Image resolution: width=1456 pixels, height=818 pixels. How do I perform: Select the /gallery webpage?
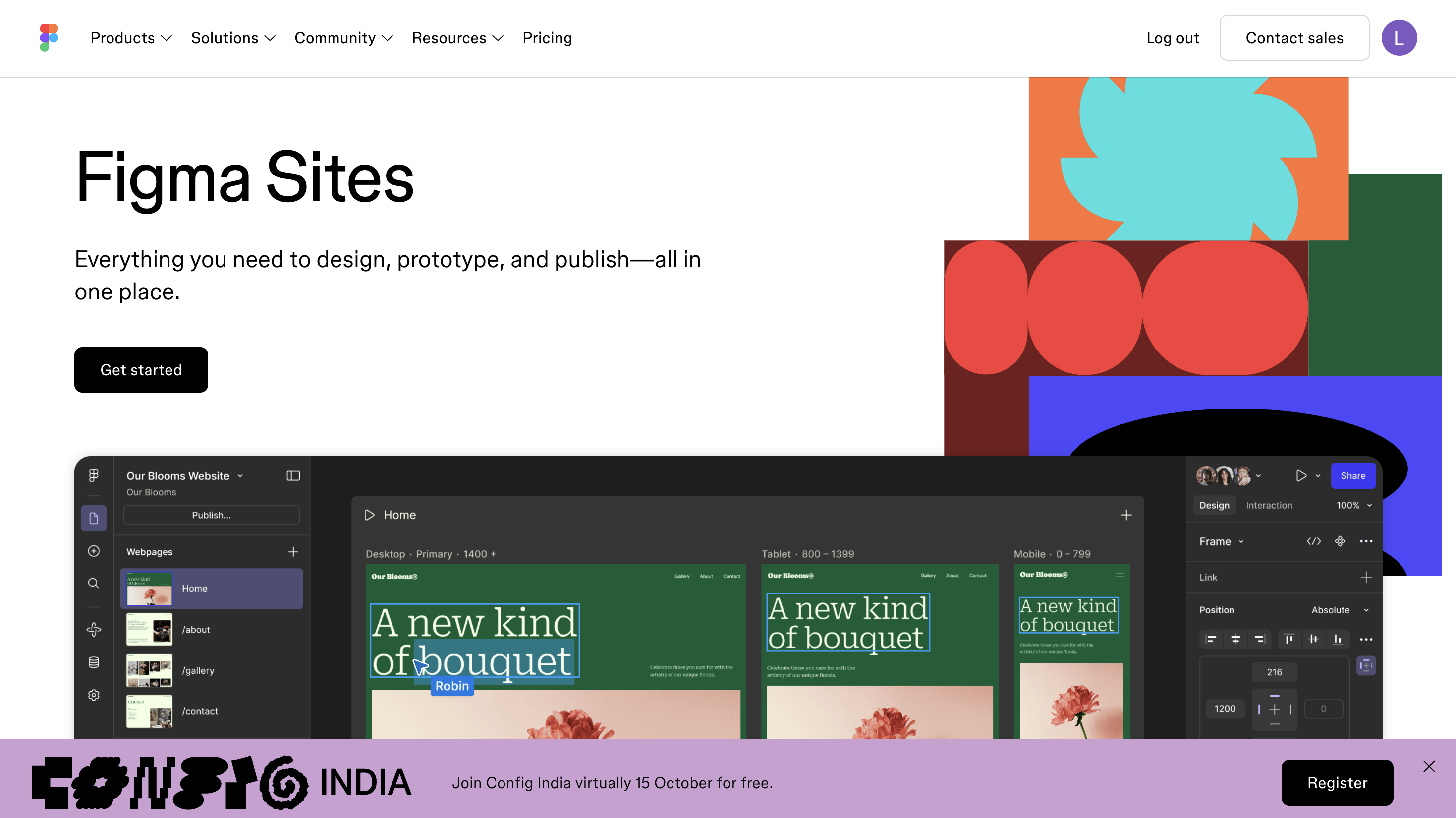tap(212, 670)
